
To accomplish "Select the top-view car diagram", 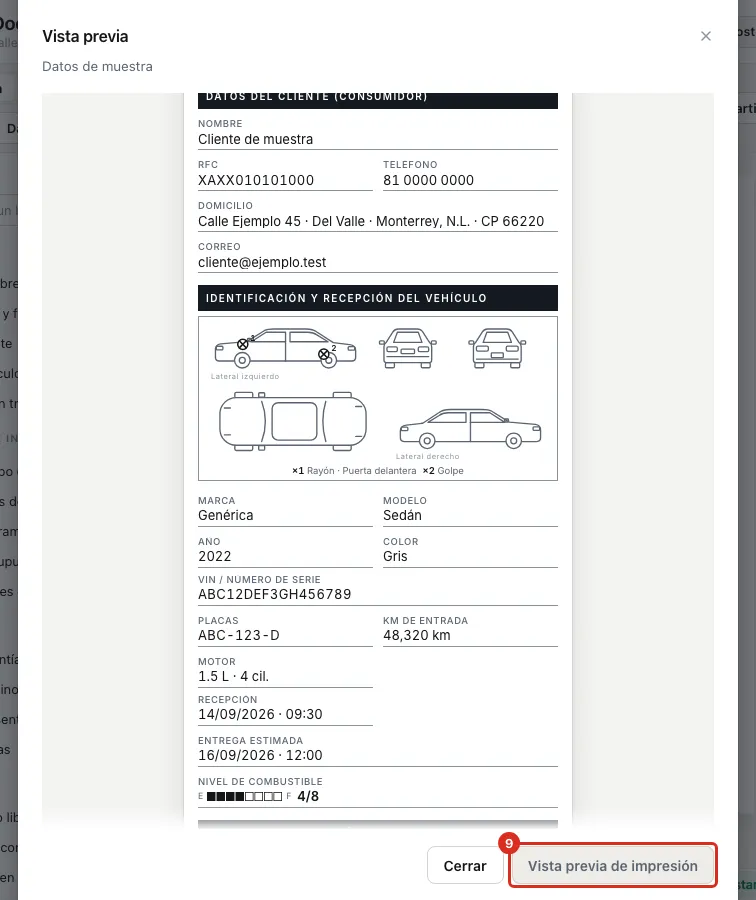I will pos(293,421).
